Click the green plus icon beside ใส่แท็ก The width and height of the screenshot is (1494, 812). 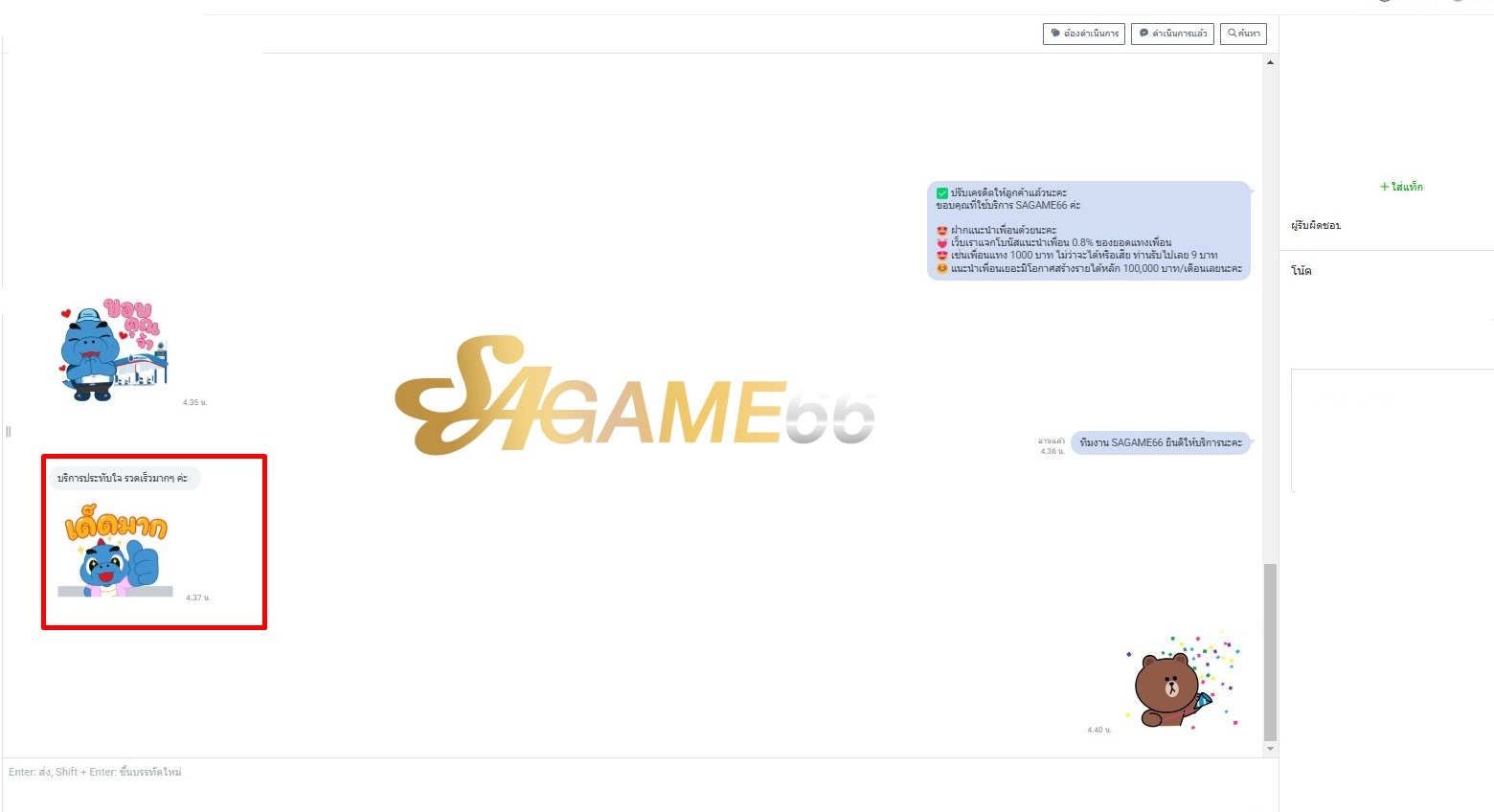point(1384,187)
